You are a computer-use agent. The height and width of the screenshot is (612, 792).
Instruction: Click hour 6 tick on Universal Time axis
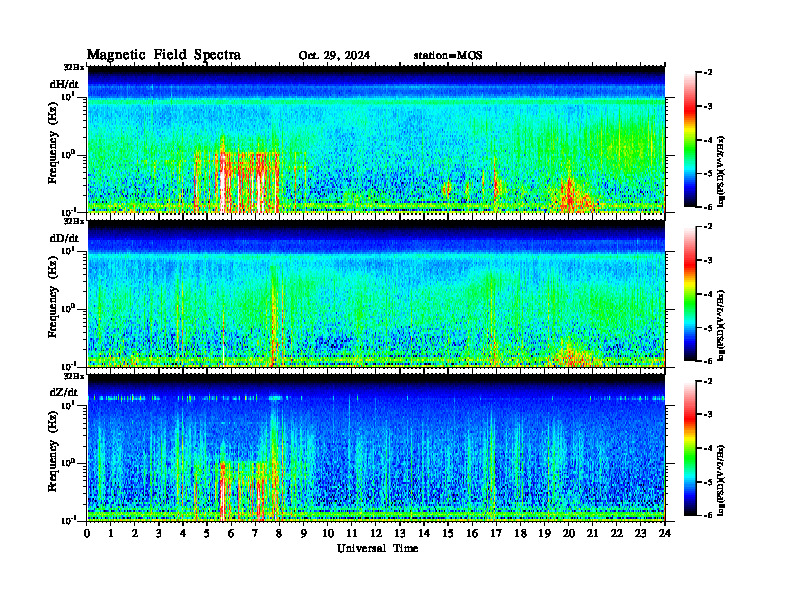(231, 534)
